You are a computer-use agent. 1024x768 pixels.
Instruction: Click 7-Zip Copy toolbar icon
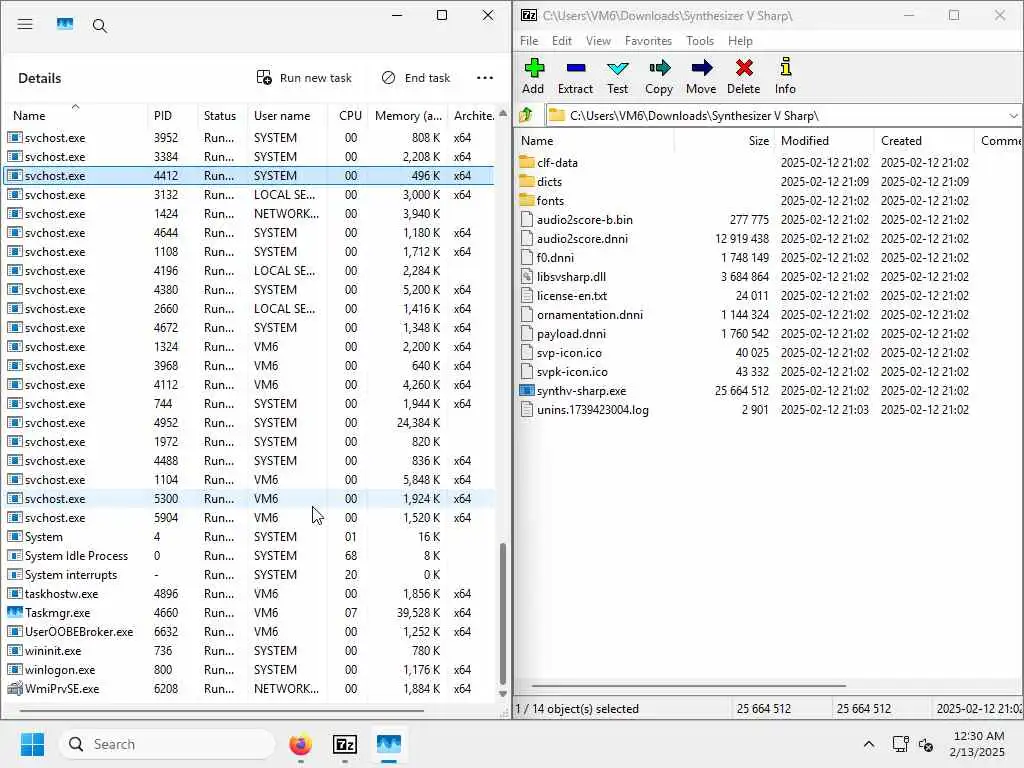659,76
